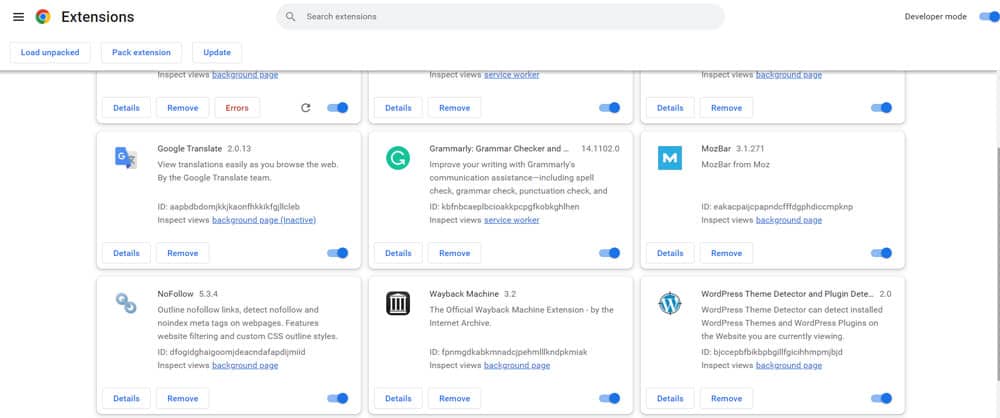Click the MozBar extension icon
The height and width of the screenshot is (418, 1000).
[x=670, y=158]
